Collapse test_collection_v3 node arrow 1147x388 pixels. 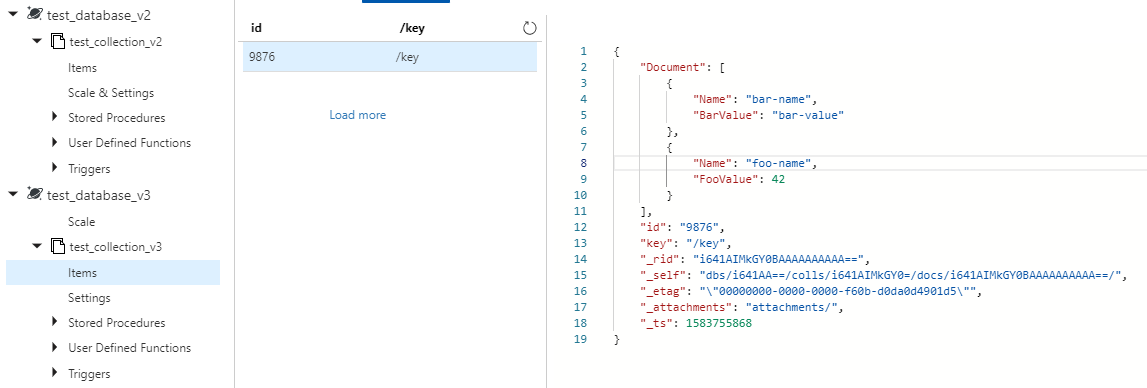[x=37, y=247]
